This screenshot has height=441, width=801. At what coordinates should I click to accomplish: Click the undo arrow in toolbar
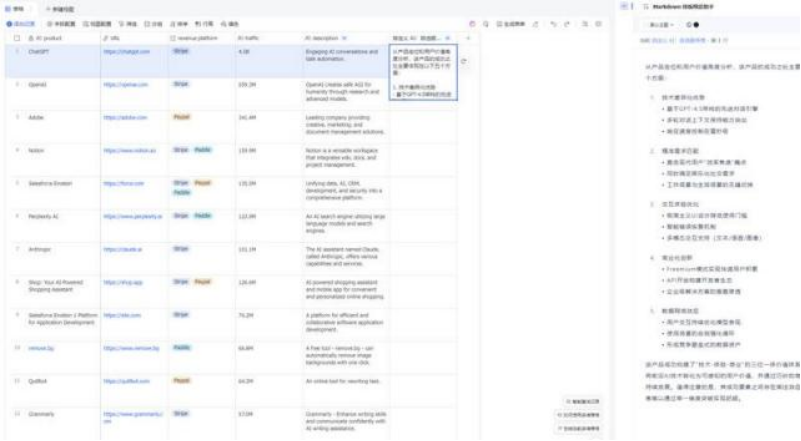click(x=553, y=23)
